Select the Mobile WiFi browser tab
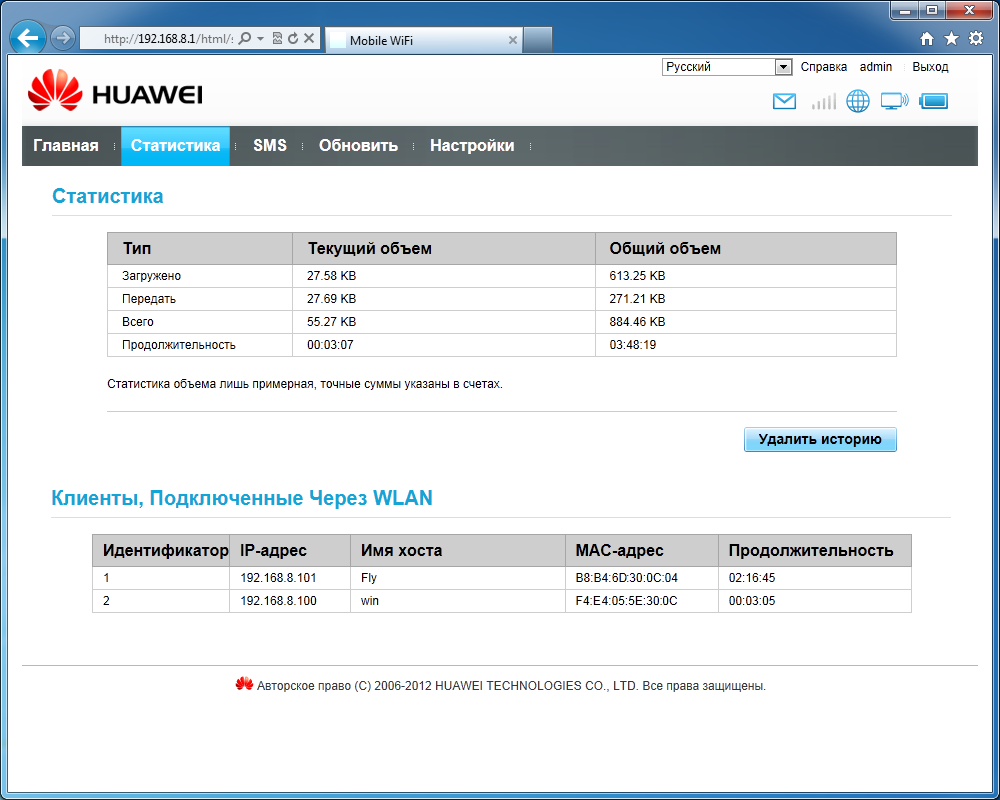Image resolution: width=1000 pixels, height=800 pixels. tap(423, 40)
